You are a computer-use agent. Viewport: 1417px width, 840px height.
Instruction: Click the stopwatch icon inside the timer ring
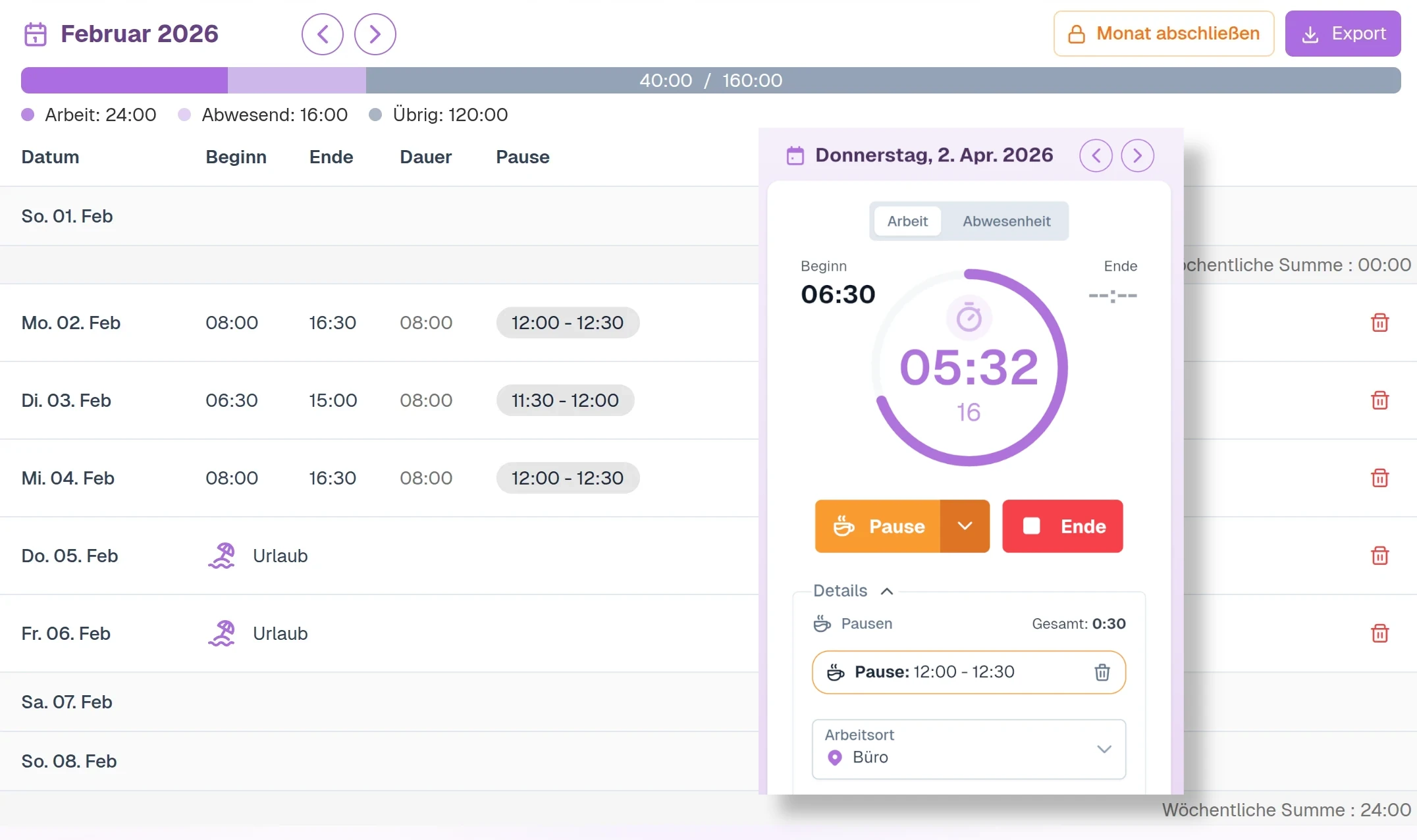click(x=969, y=318)
